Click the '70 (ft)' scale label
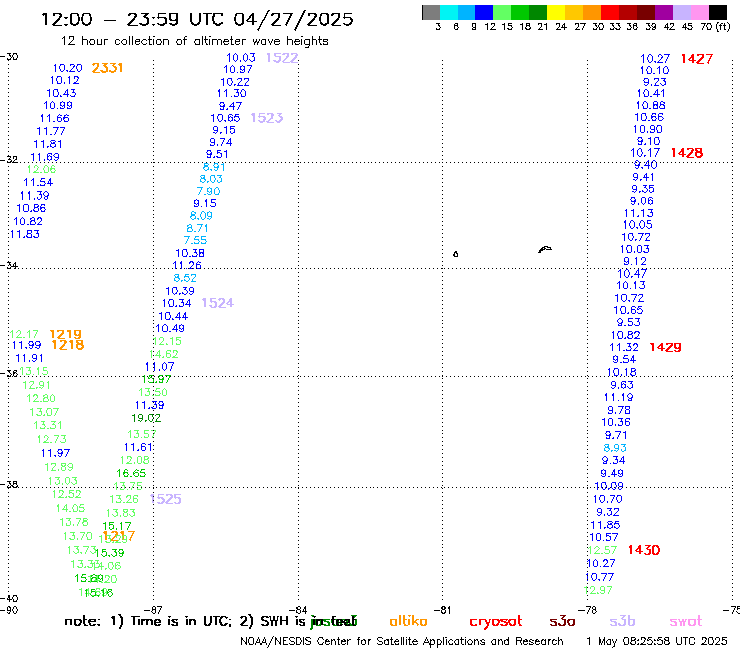Image resolution: width=740 pixels, height=650 pixels. 715,27
